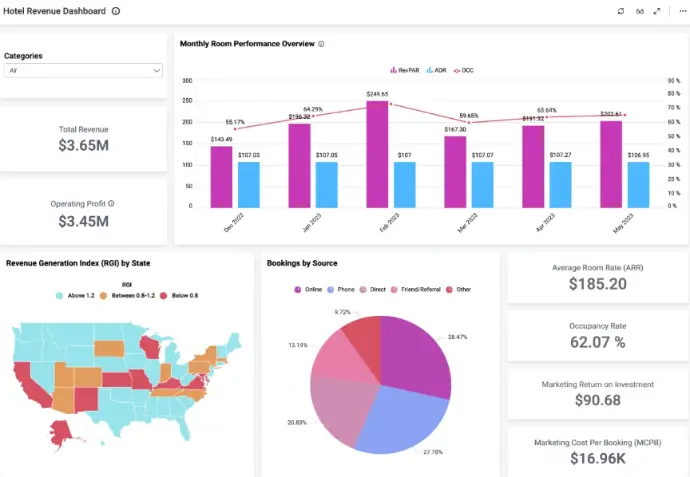Click the Total Revenue card
Viewport: 690px width, 477px height.
coord(83,138)
